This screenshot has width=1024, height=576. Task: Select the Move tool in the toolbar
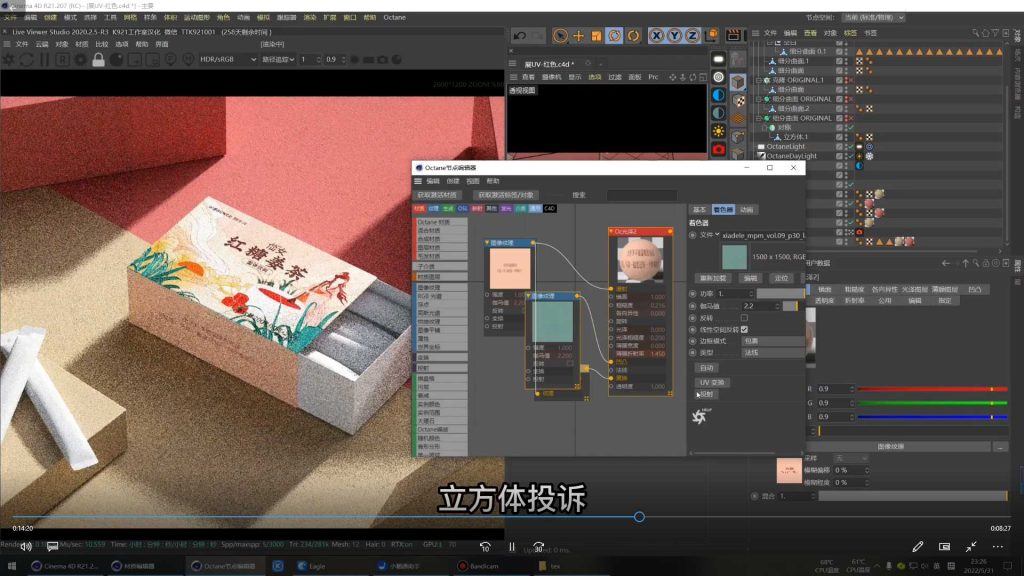click(x=579, y=33)
